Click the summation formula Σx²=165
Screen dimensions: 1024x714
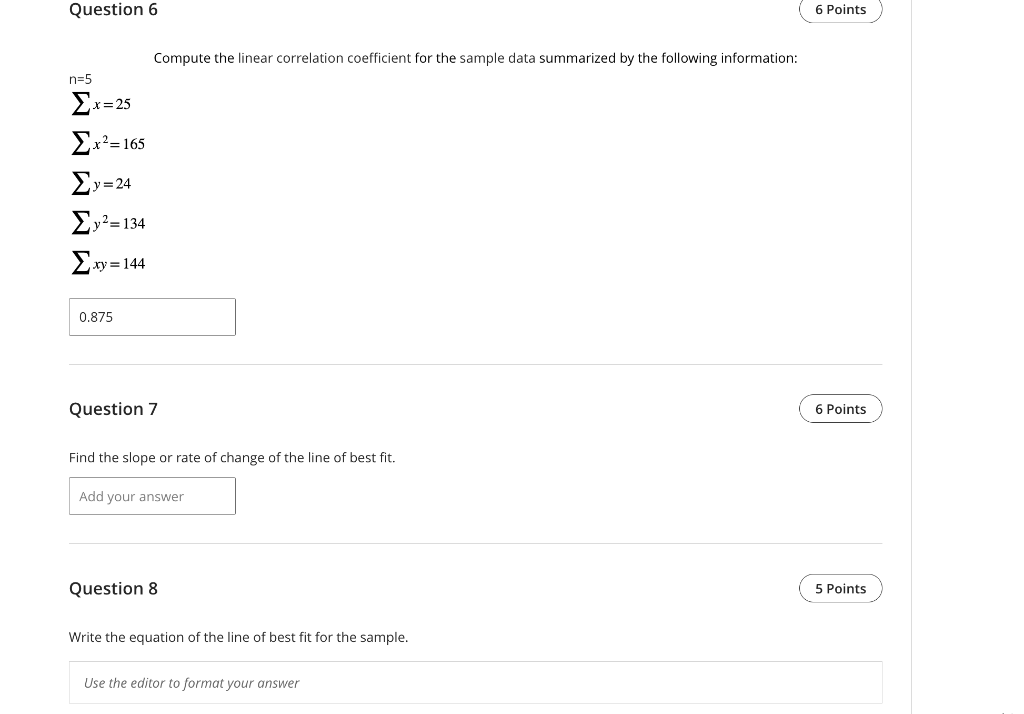click(x=106, y=142)
